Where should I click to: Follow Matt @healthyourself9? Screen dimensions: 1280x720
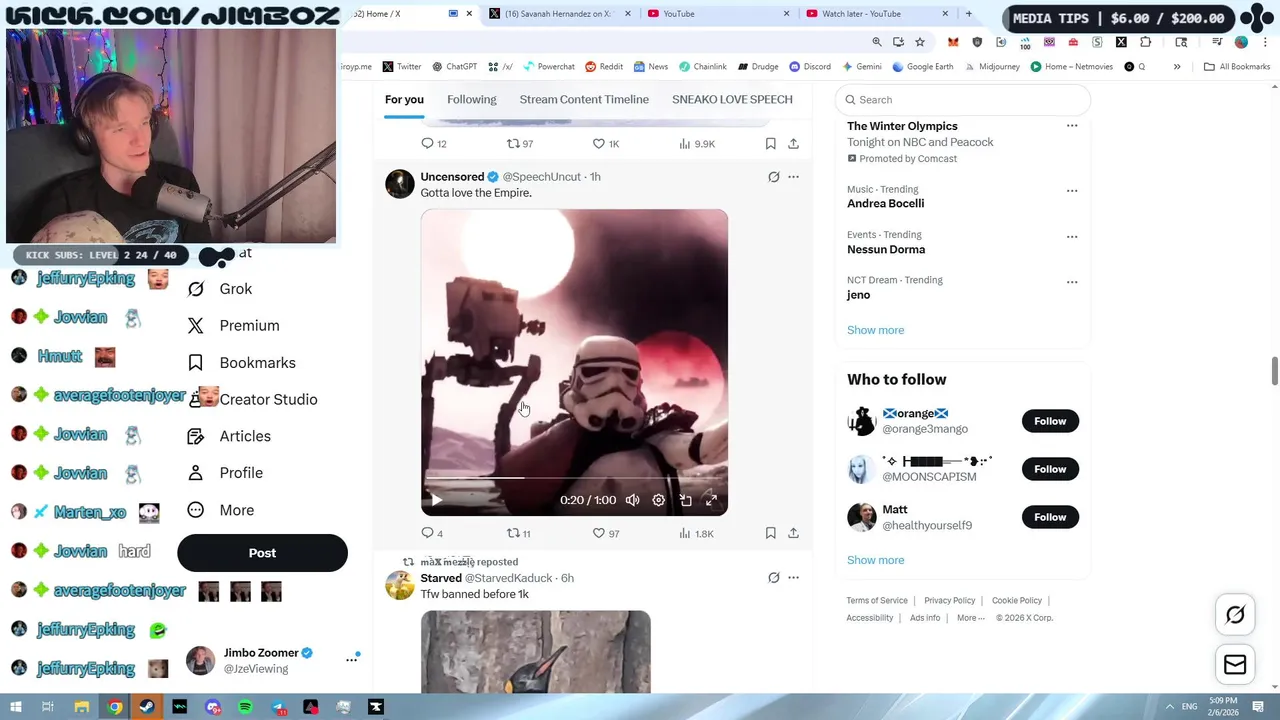(1050, 517)
